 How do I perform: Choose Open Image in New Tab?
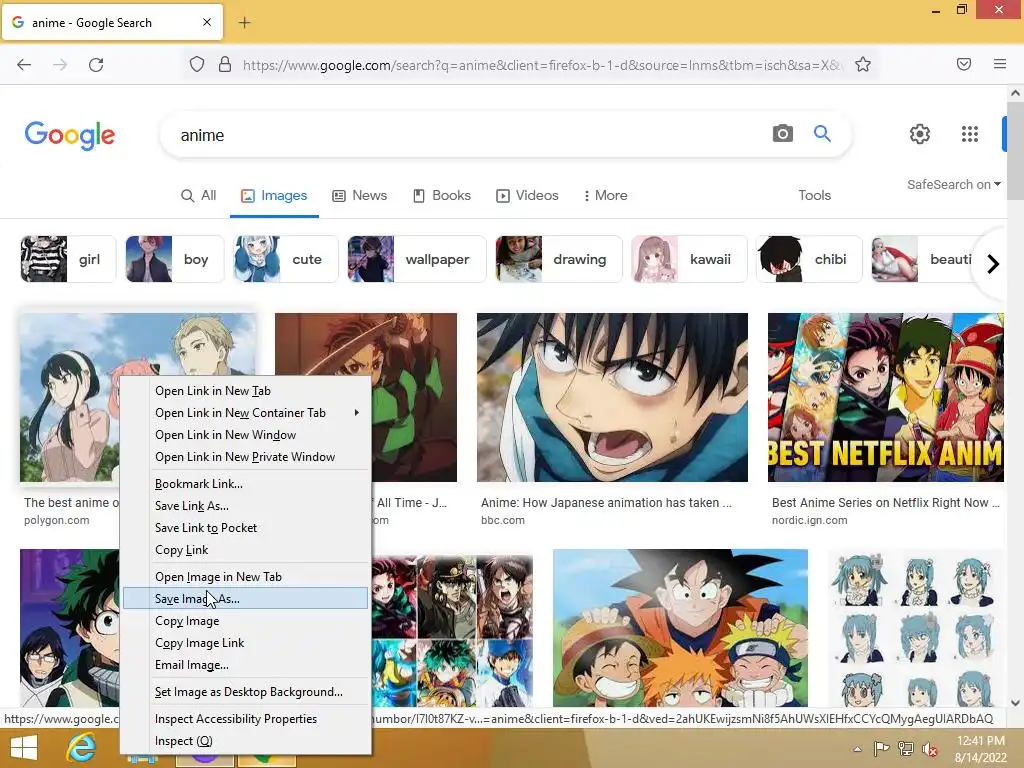246,577
